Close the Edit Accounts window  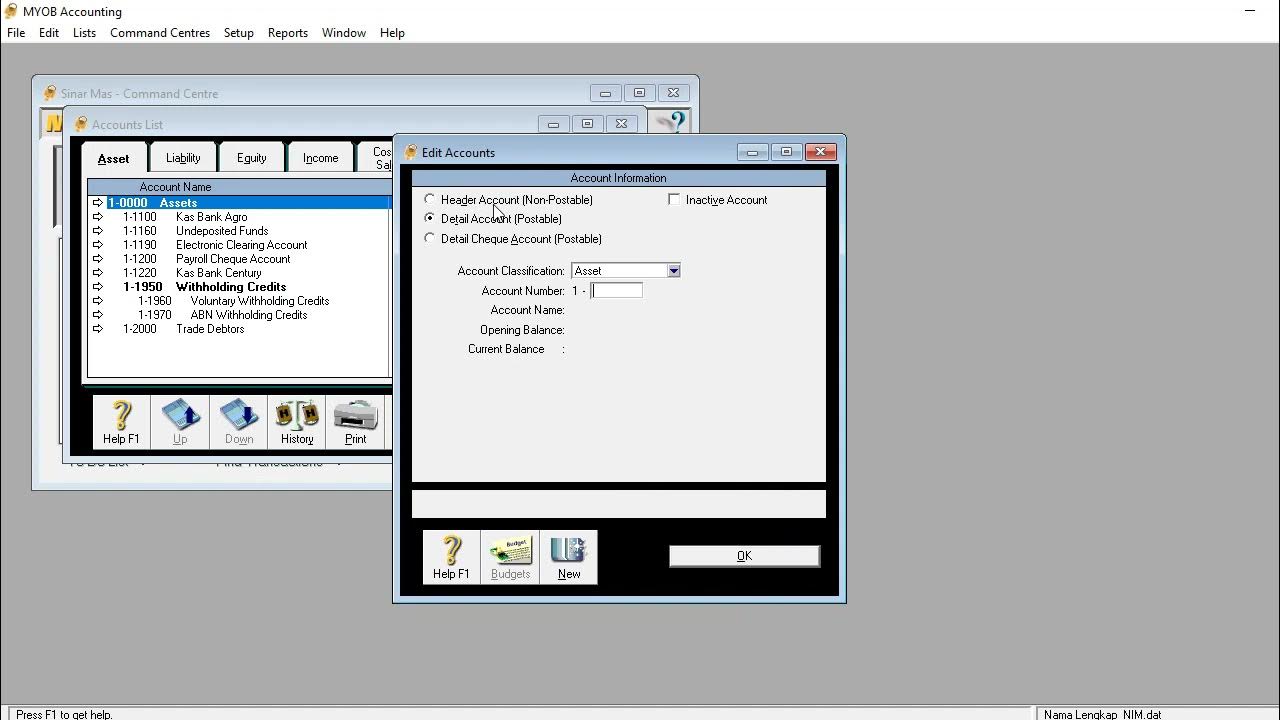tap(821, 152)
